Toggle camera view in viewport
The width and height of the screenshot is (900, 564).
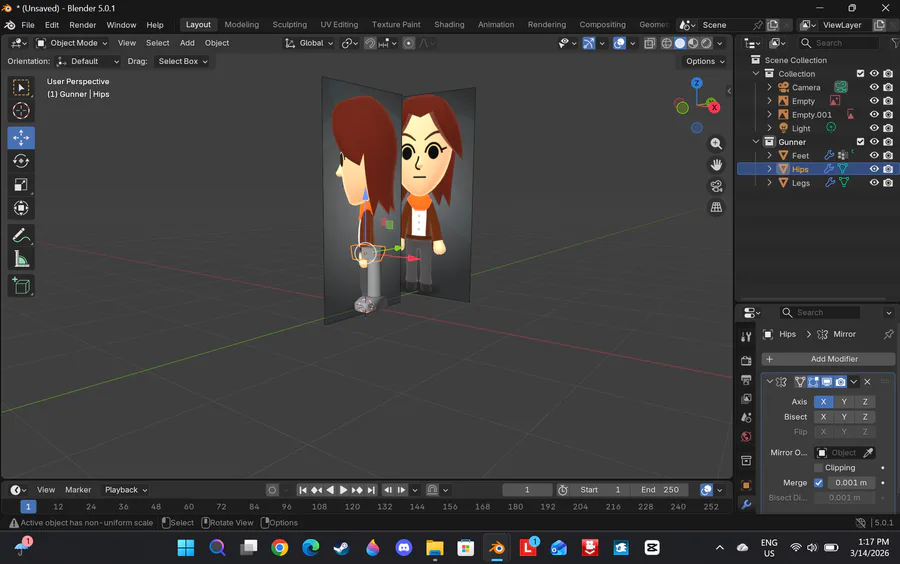coord(716,186)
